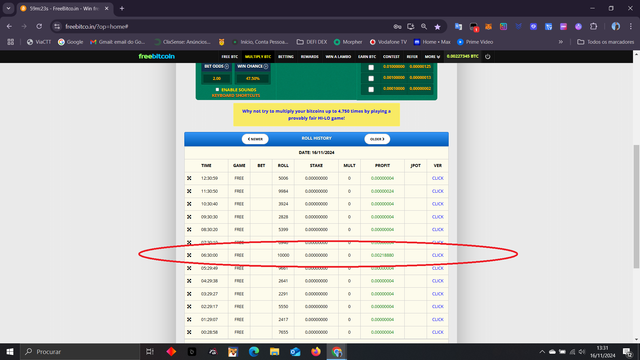Click the logout power icon
The image size is (640, 360).
(488, 57)
